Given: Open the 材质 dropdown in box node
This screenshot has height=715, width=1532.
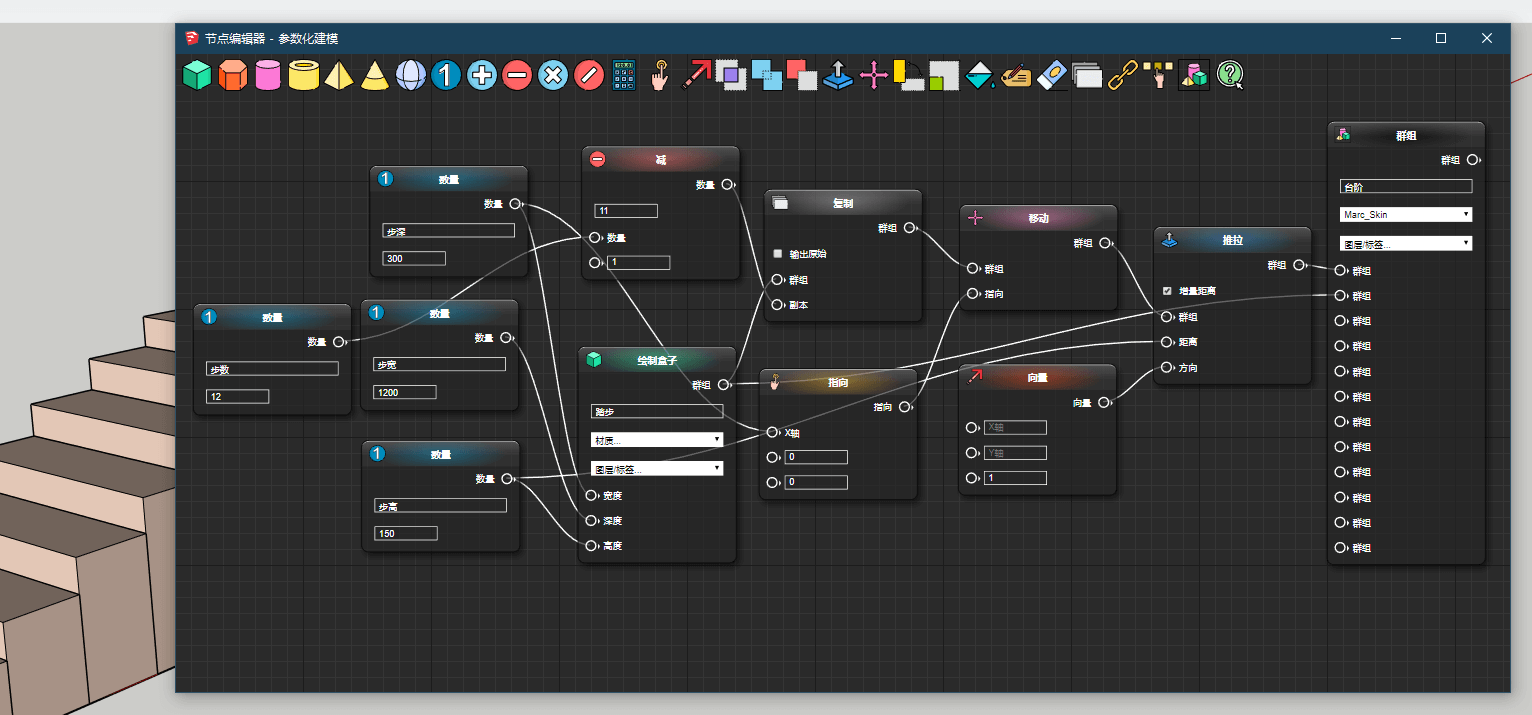Looking at the screenshot, I should pos(657,440).
